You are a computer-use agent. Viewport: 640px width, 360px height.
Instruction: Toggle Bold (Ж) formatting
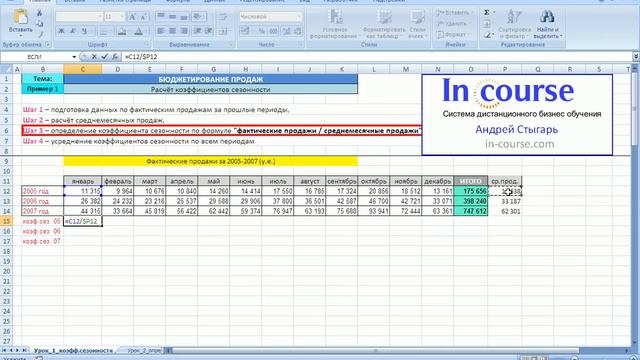pyautogui.click(x=61, y=31)
